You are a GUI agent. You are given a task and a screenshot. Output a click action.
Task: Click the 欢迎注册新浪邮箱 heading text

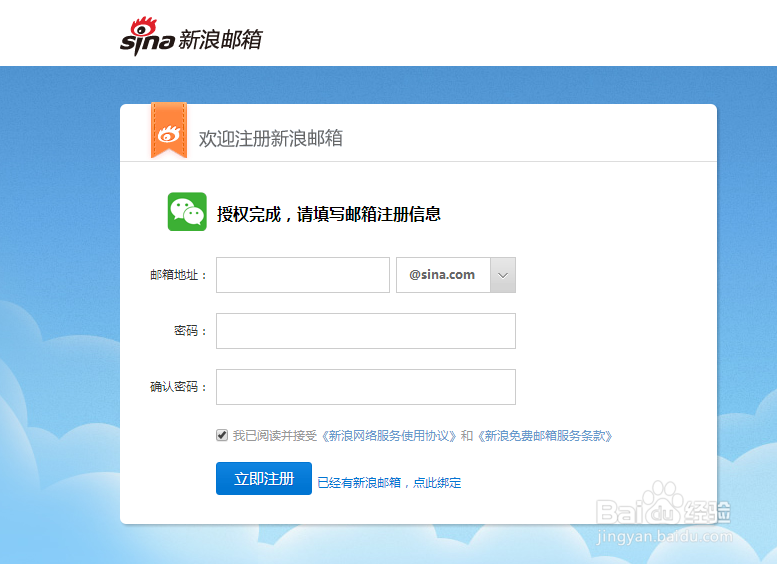tap(271, 138)
